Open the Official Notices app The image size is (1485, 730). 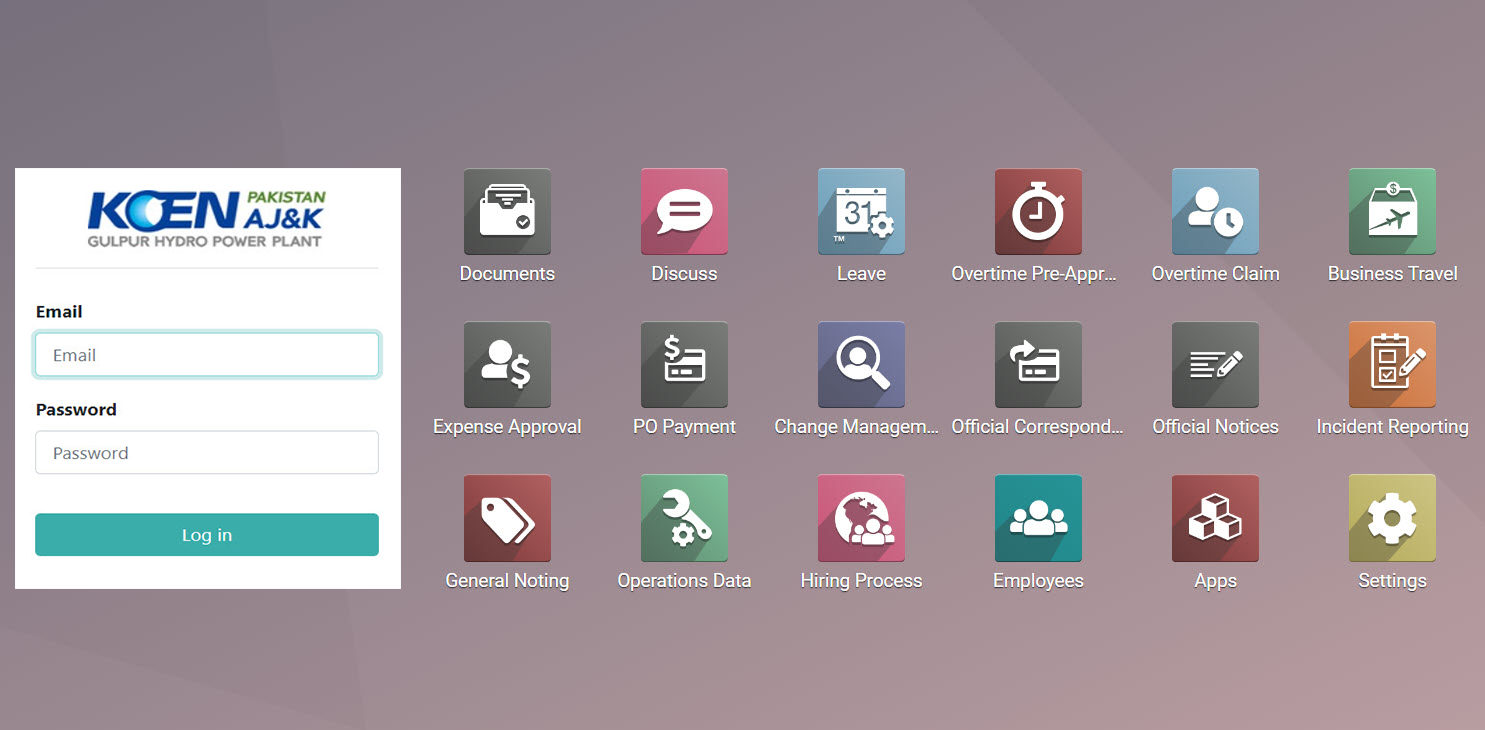pyautogui.click(x=1215, y=364)
